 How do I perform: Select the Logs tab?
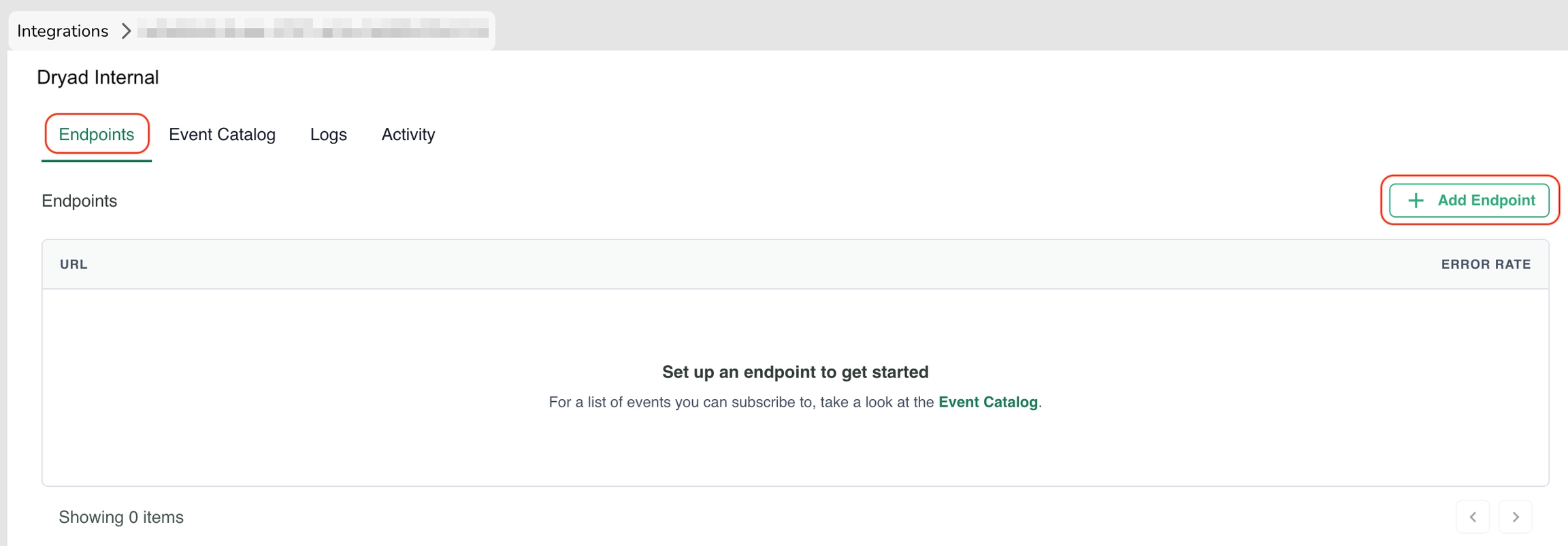tap(328, 135)
